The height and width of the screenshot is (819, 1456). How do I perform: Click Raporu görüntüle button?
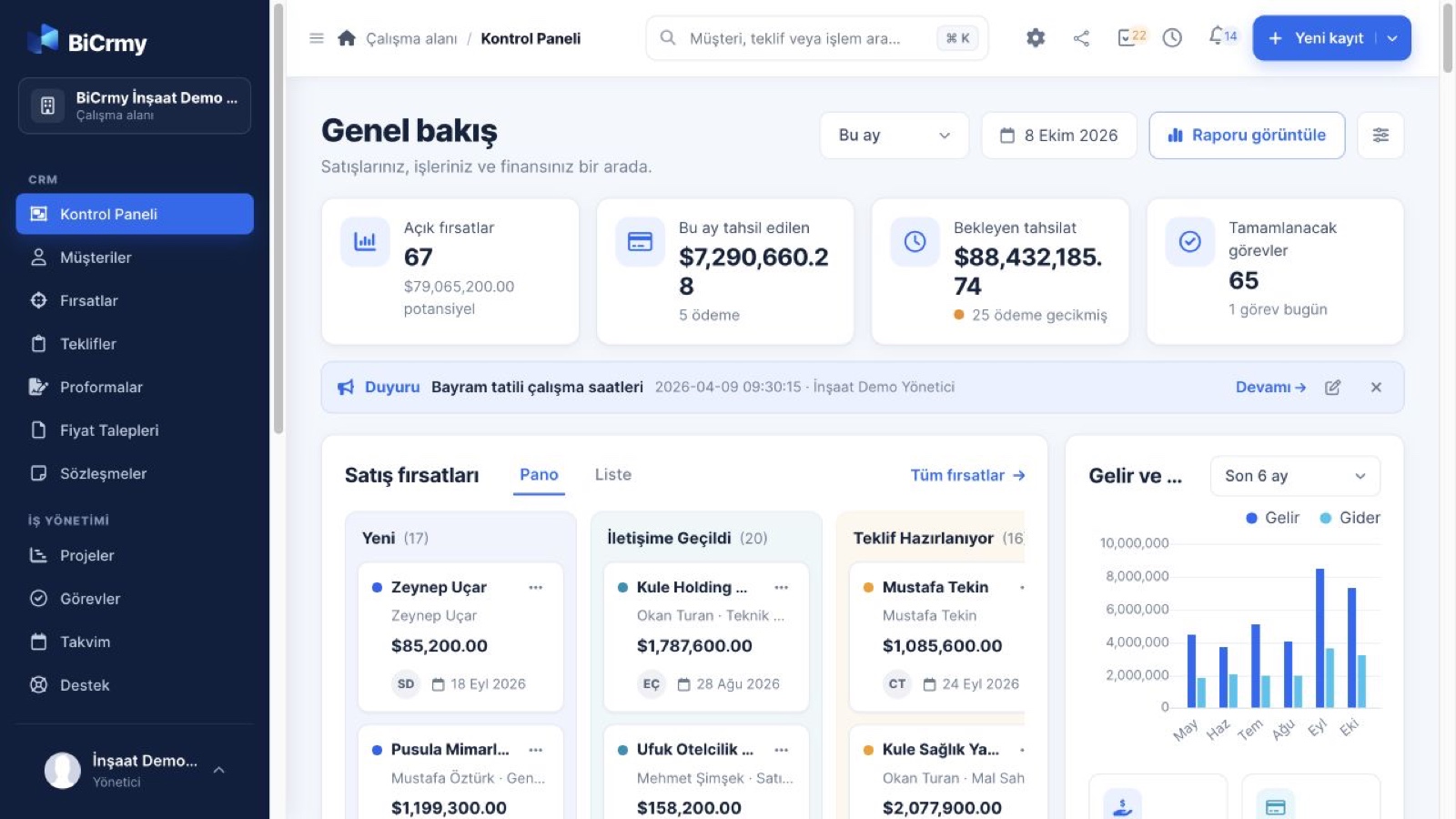click(1247, 136)
